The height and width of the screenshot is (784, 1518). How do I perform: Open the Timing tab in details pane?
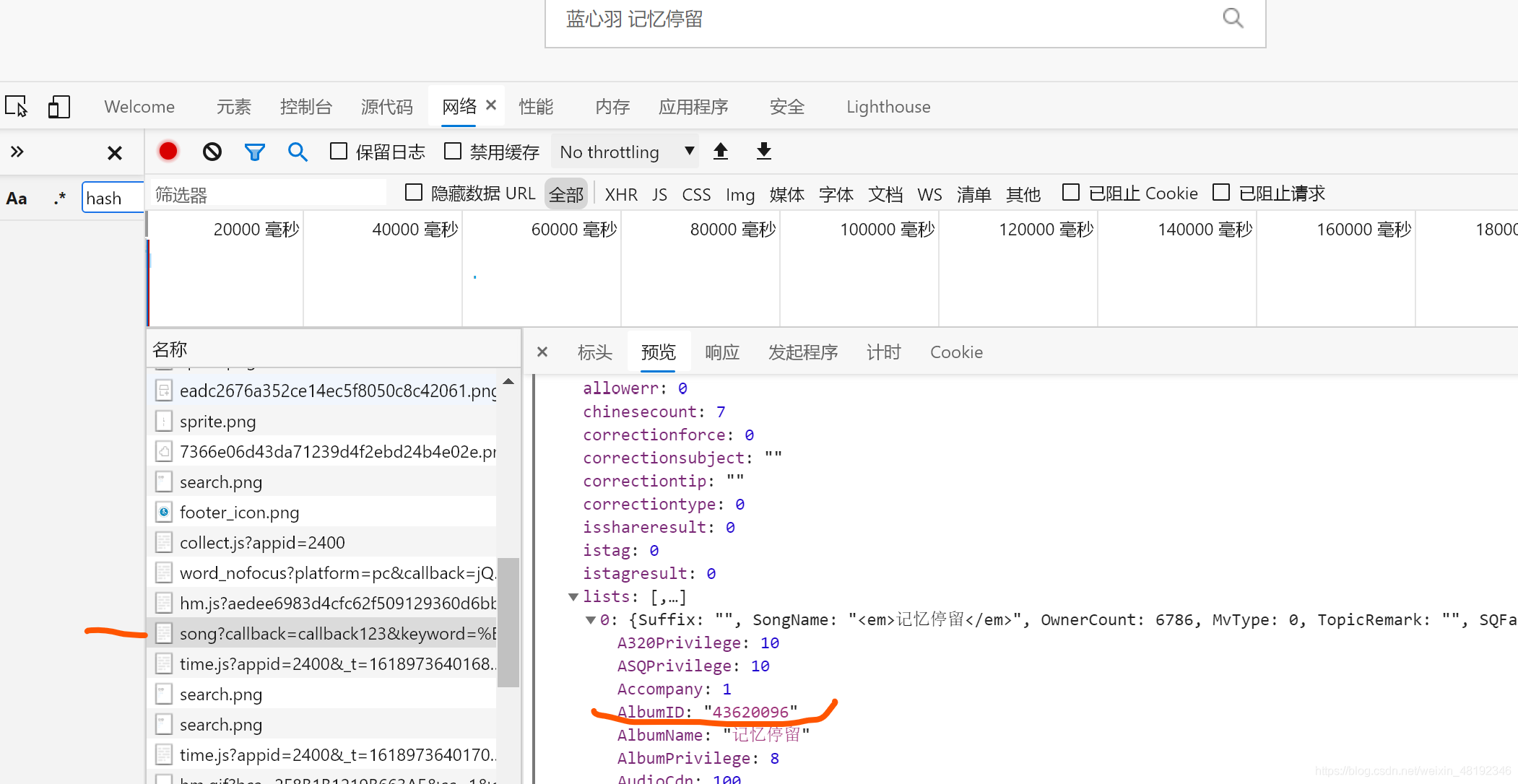point(884,352)
